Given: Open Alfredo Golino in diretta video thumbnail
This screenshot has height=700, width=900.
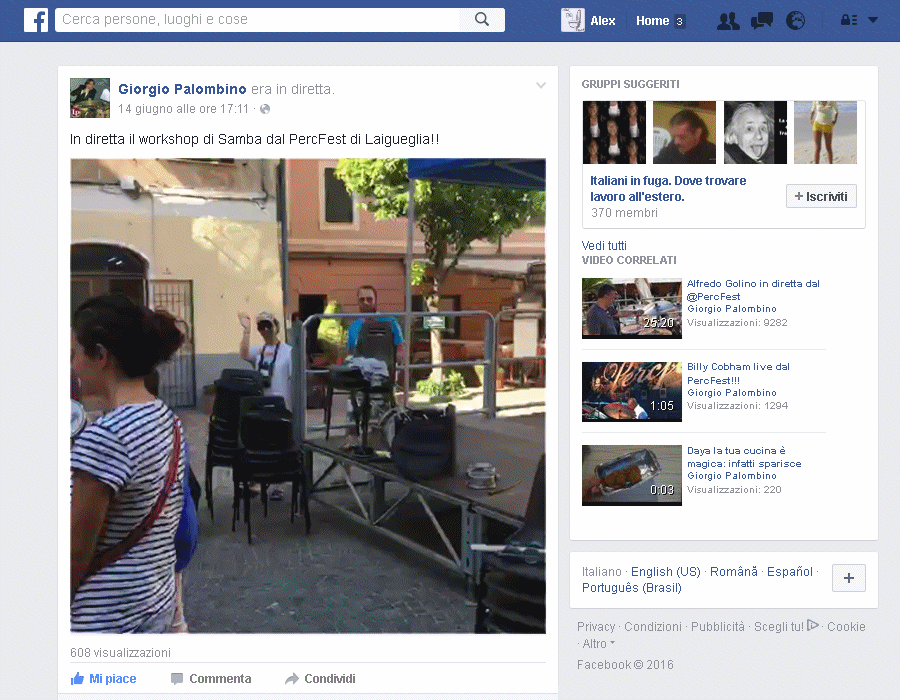Looking at the screenshot, I should click(x=631, y=308).
